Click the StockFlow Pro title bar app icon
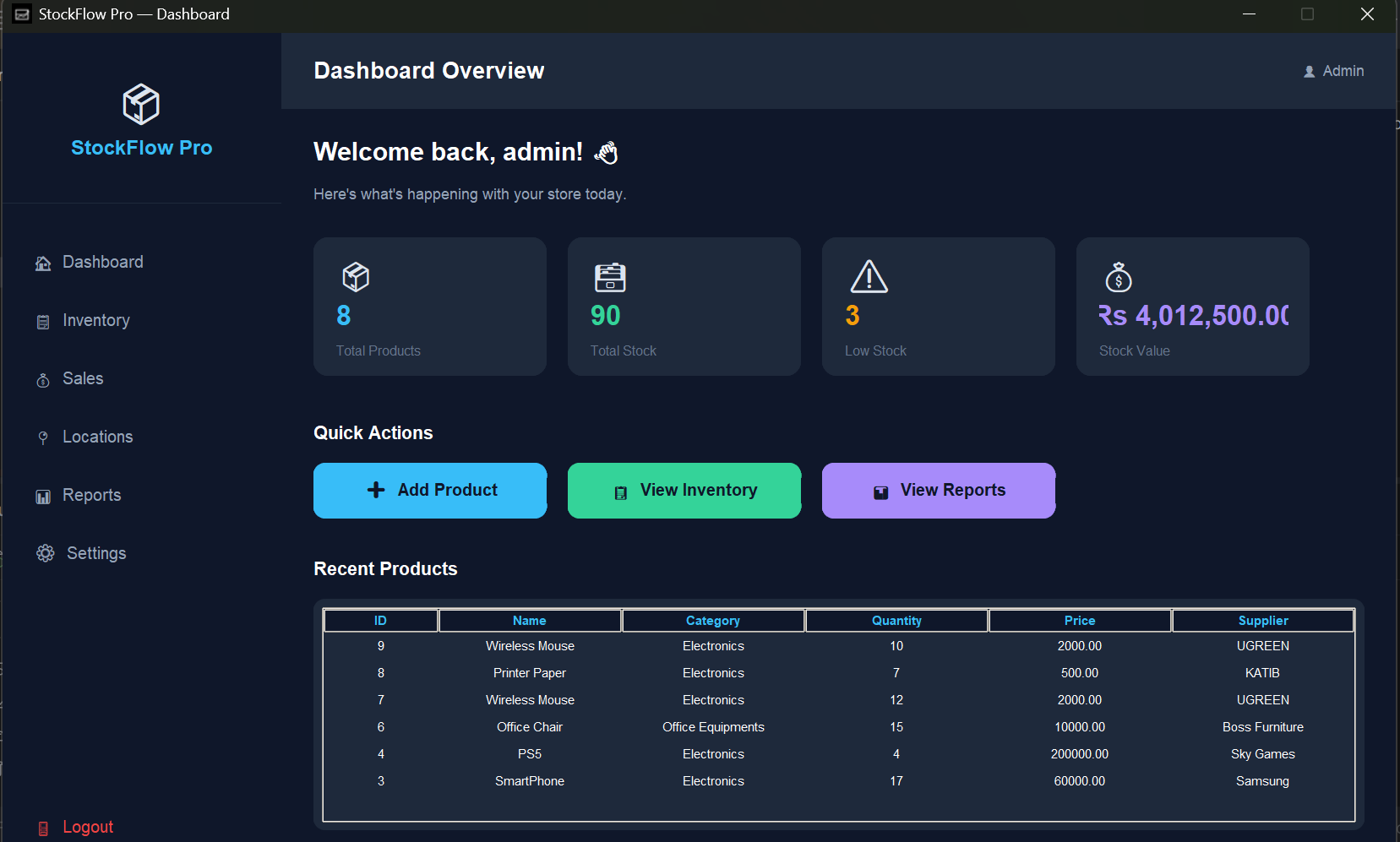This screenshot has height=842, width=1400. 22,14
